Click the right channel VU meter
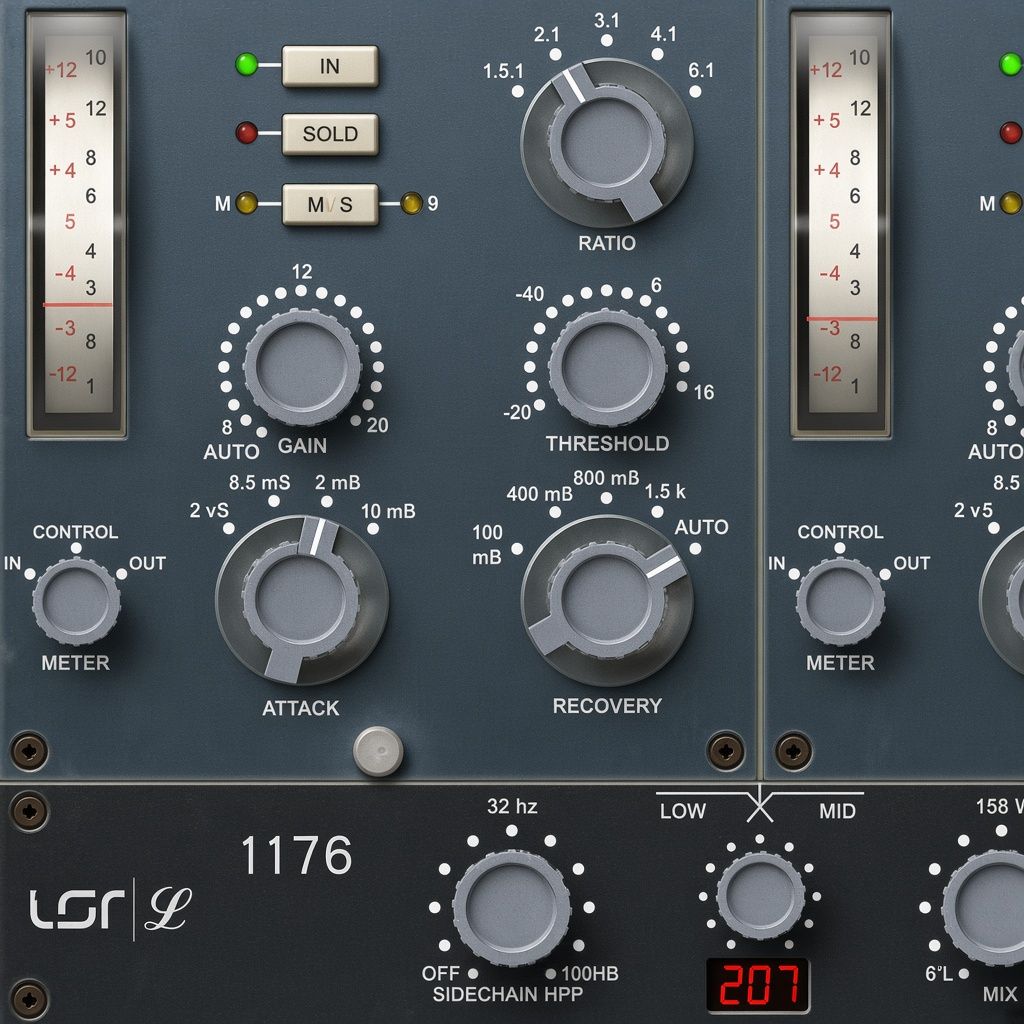1024x1024 pixels. (x=840, y=224)
